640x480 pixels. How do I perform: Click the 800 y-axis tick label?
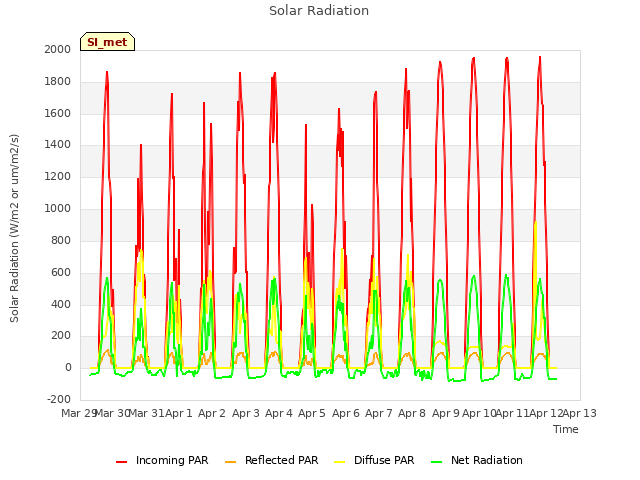tap(61, 240)
